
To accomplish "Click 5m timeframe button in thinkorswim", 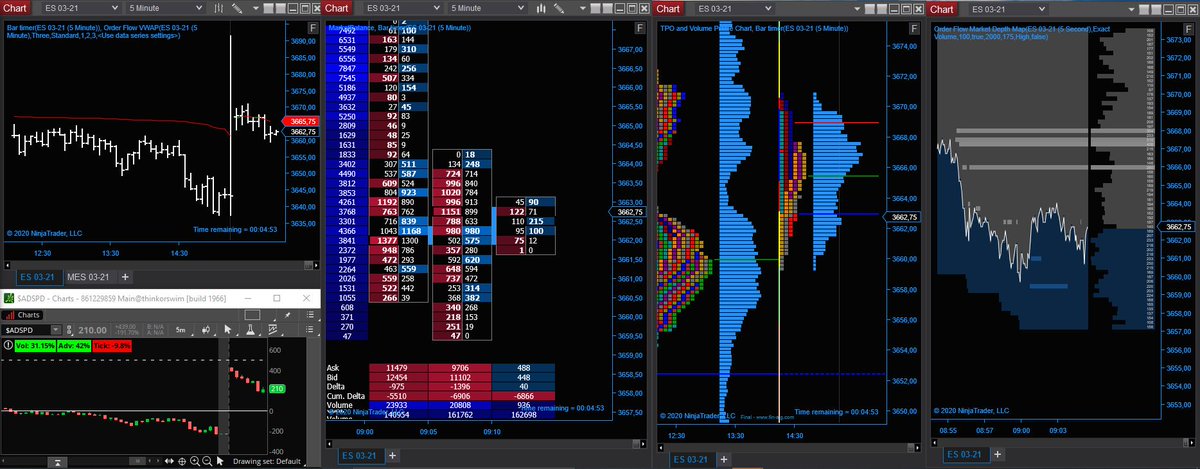I will click(x=180, y=330).
